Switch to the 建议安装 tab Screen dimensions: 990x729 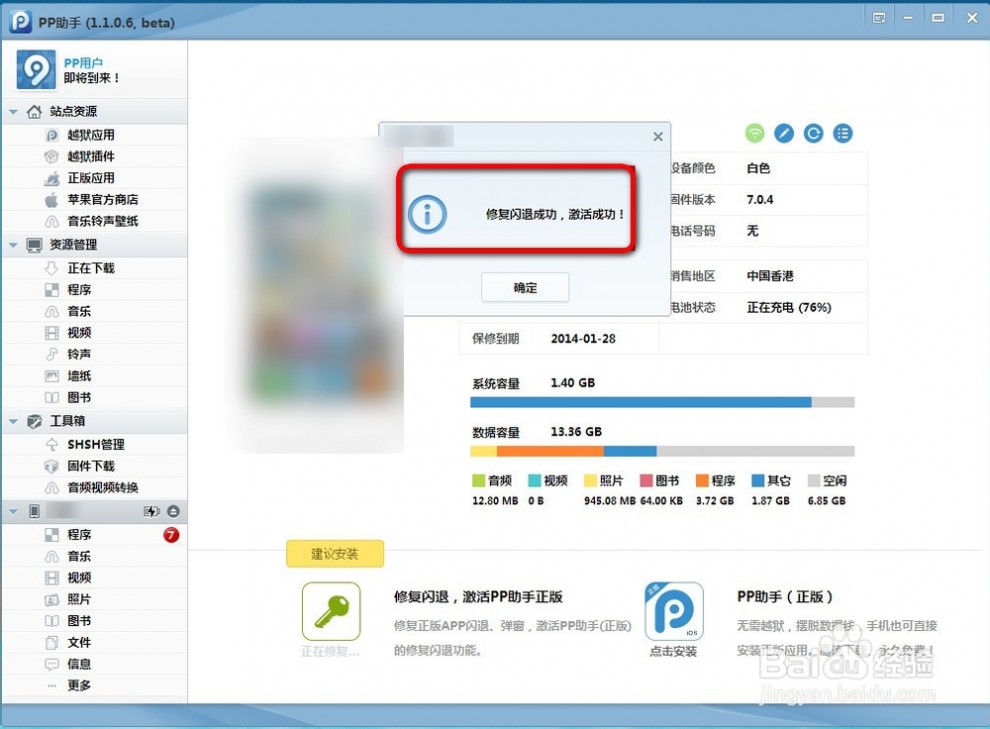click(336, 553)
